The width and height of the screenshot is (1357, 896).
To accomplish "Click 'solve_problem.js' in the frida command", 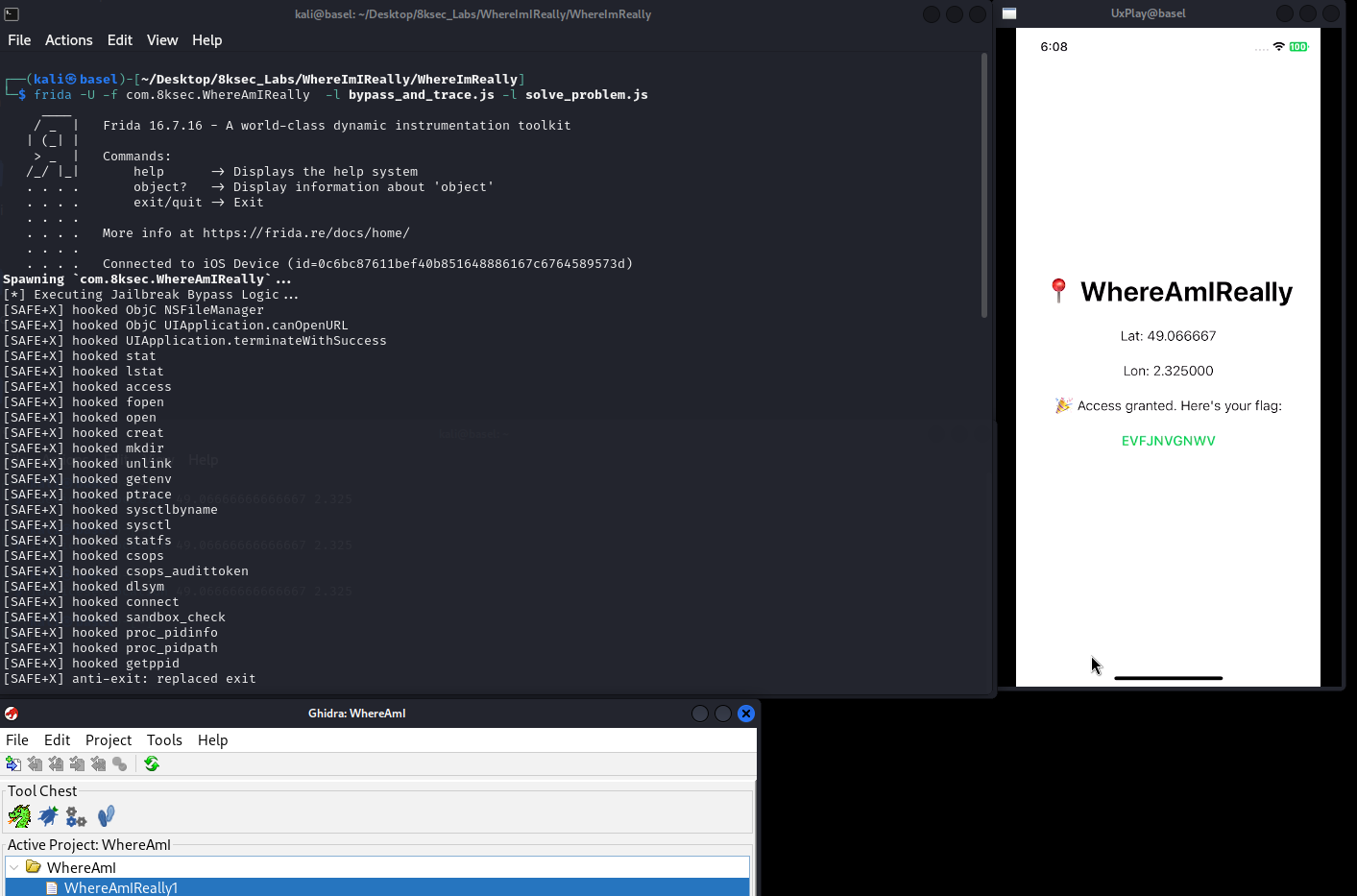I will click(587, 95).
